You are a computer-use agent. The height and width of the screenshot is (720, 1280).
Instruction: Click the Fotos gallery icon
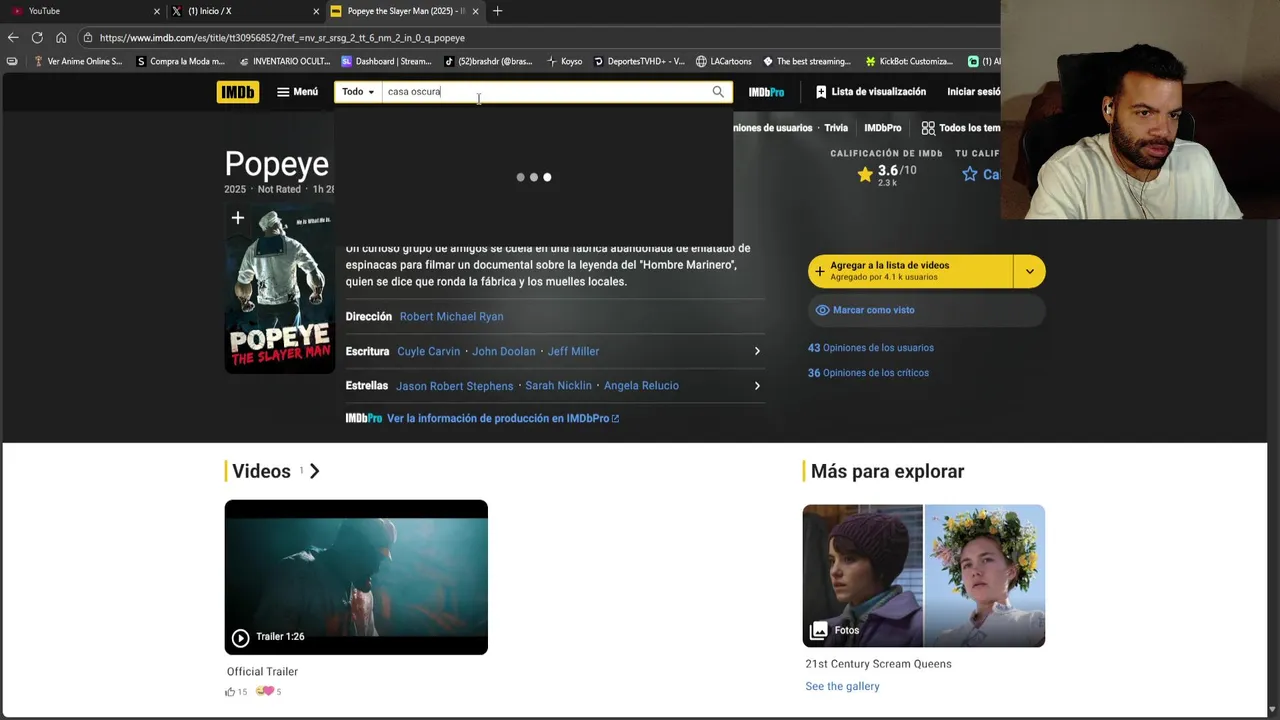pyautogui.click(x=819, y=630)
